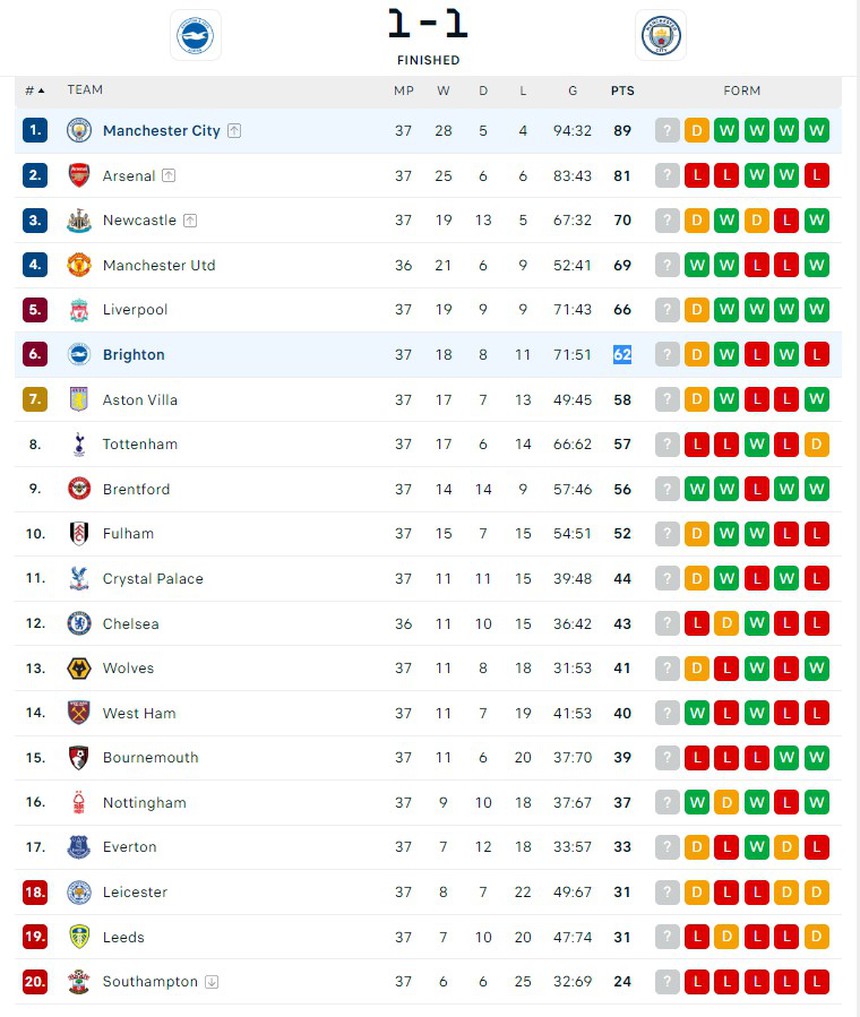The image size is (860, 1017).
Task: Click Tottenham's club crest icon
Action: click(x=79, y=444)
